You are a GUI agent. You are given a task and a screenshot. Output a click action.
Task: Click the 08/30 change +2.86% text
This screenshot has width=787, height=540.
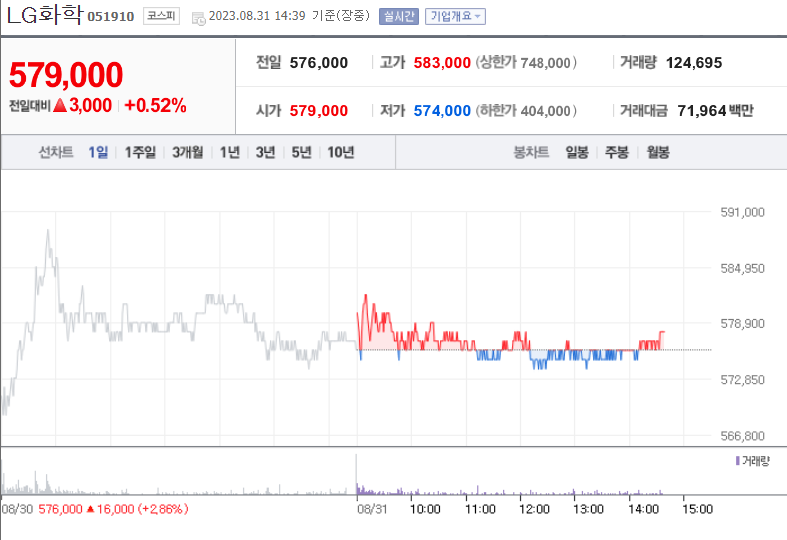(x=163, y=509)
